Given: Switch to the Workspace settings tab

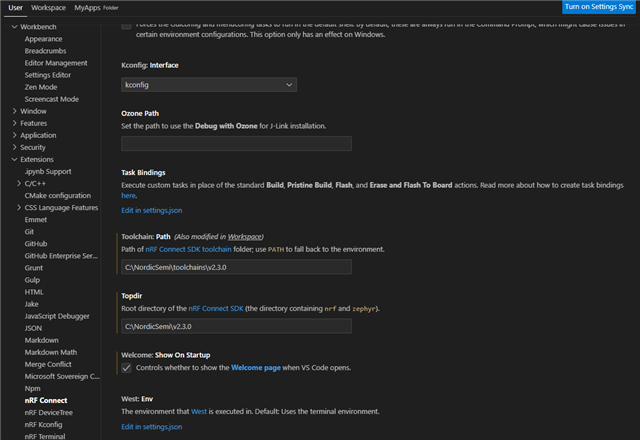Looking at the screenshot, I should tap(48, 8).
